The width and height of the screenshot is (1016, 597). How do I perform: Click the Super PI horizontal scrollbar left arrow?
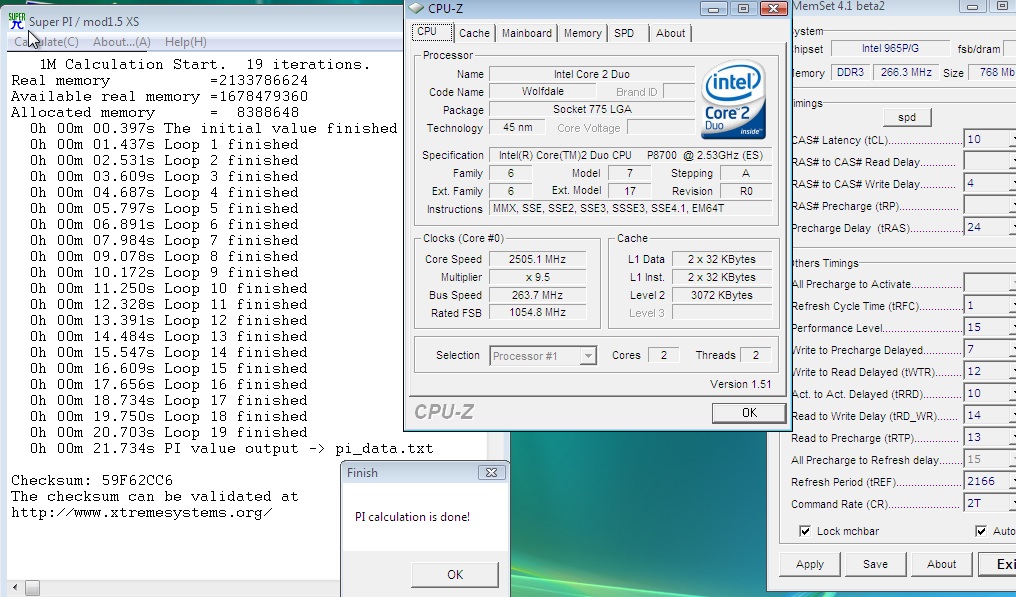[x=16, y=588]
